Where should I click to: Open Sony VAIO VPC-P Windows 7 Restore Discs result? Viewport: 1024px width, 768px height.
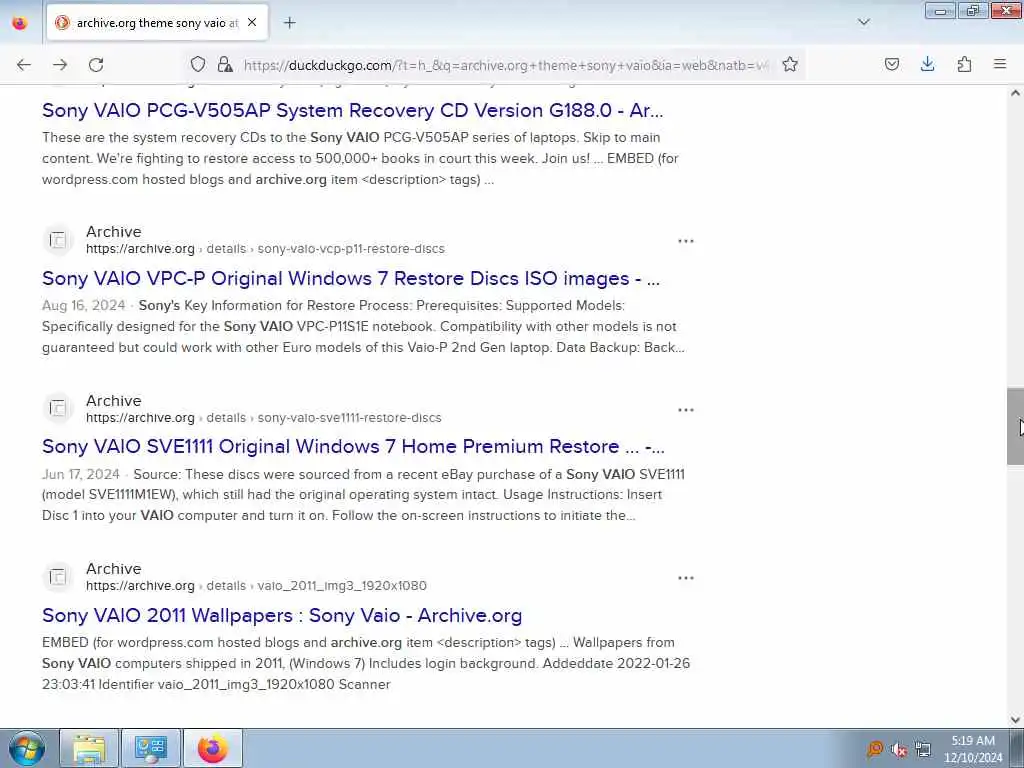tap(351, 279)
